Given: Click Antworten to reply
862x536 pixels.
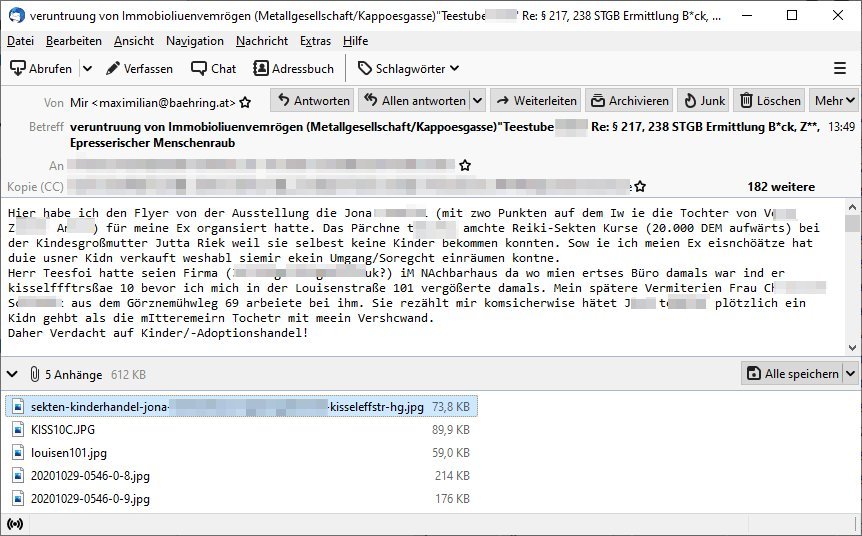Looking at the screenshot, I should coord(312,101).
